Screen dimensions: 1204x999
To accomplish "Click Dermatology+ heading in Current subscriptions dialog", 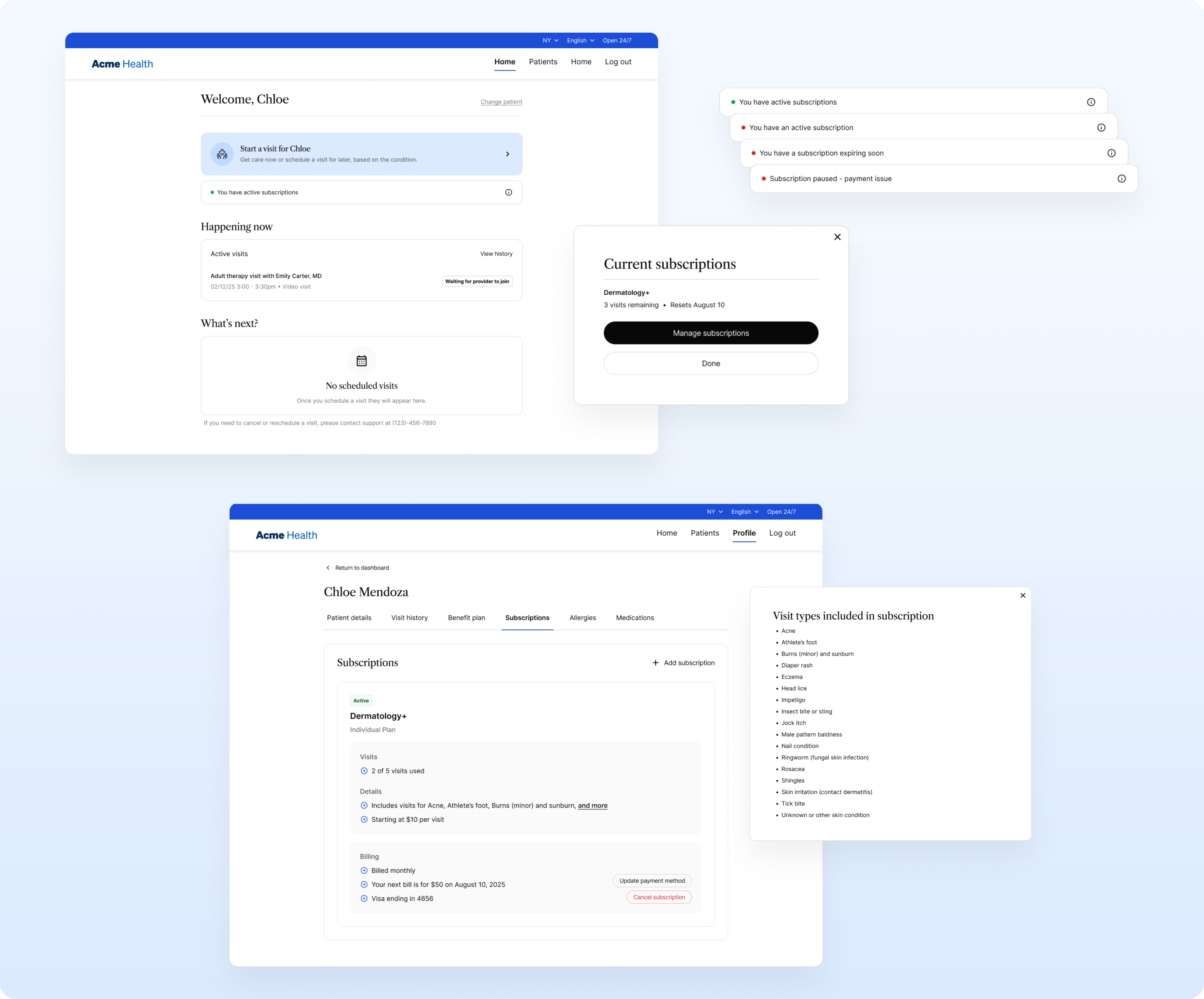I will (626, 293).
